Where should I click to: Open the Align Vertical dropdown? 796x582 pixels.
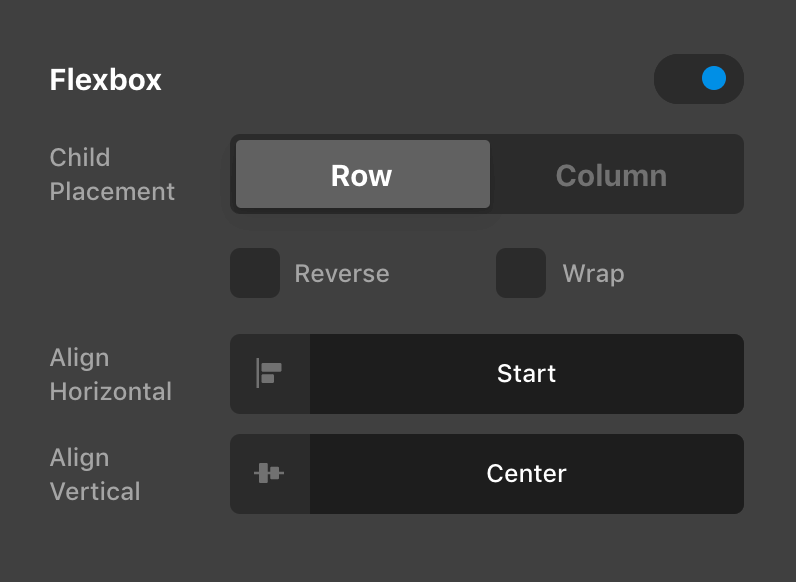(x=526, y=474)
